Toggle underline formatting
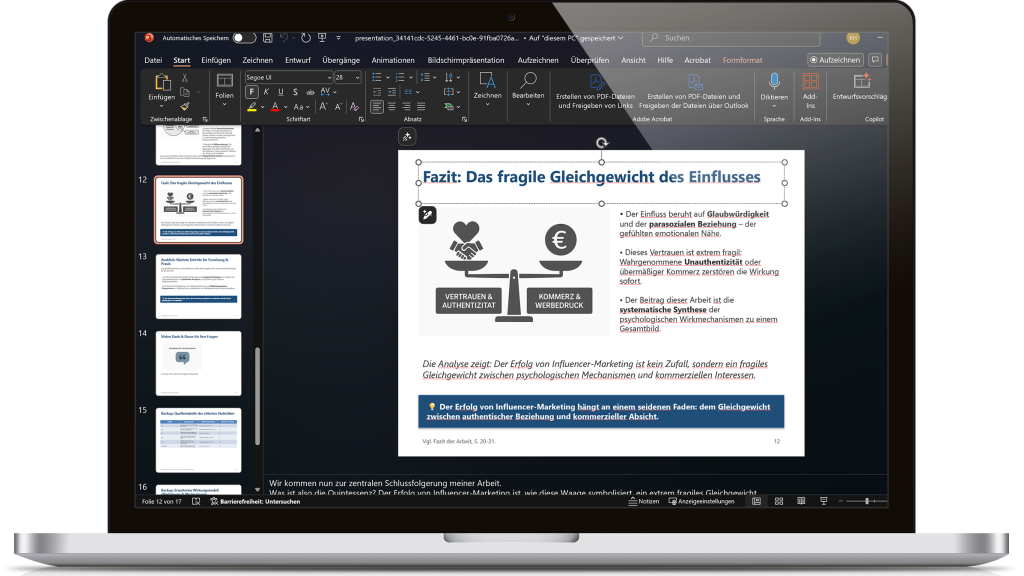The width and height of the screenshot is (1024, 576). tap(279, 89)
